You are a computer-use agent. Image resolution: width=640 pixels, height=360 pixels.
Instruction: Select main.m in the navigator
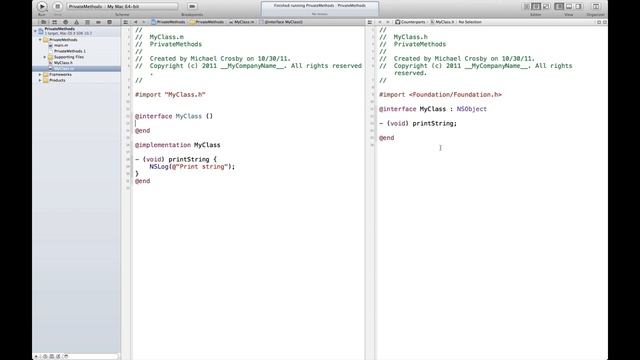point(61,46)
